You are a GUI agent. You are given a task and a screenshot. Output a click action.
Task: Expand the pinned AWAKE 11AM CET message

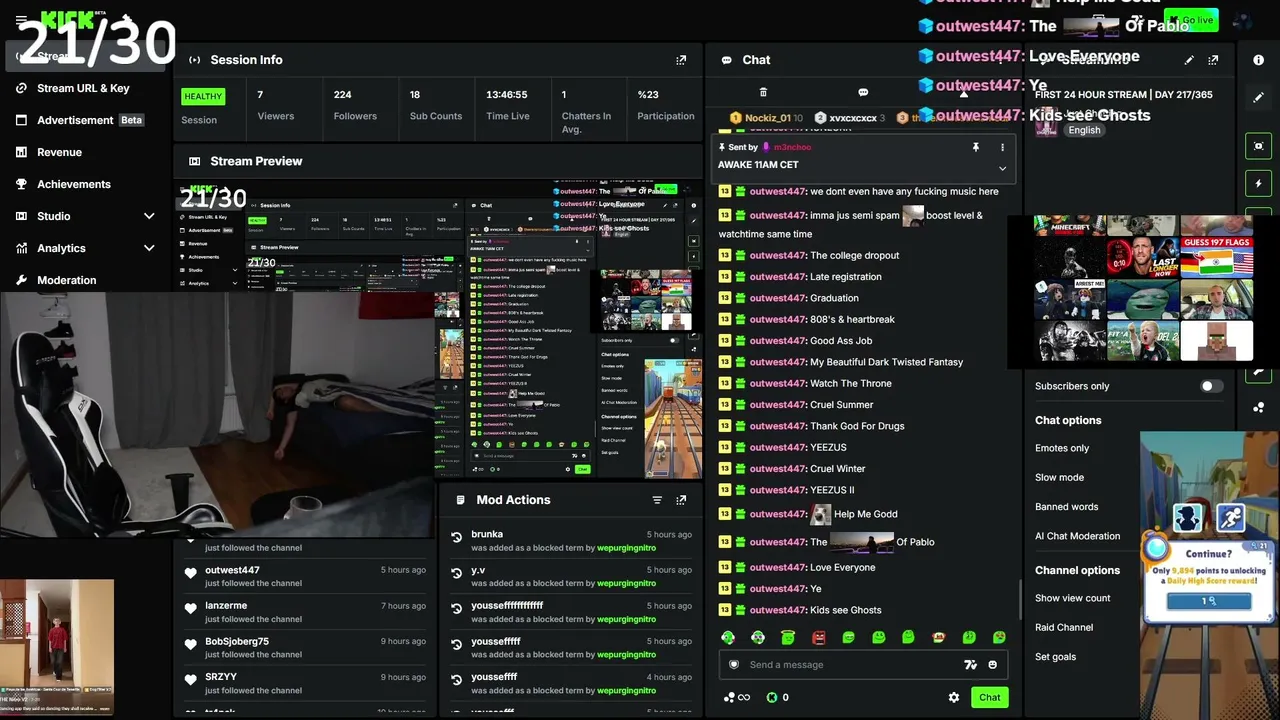1002,168
